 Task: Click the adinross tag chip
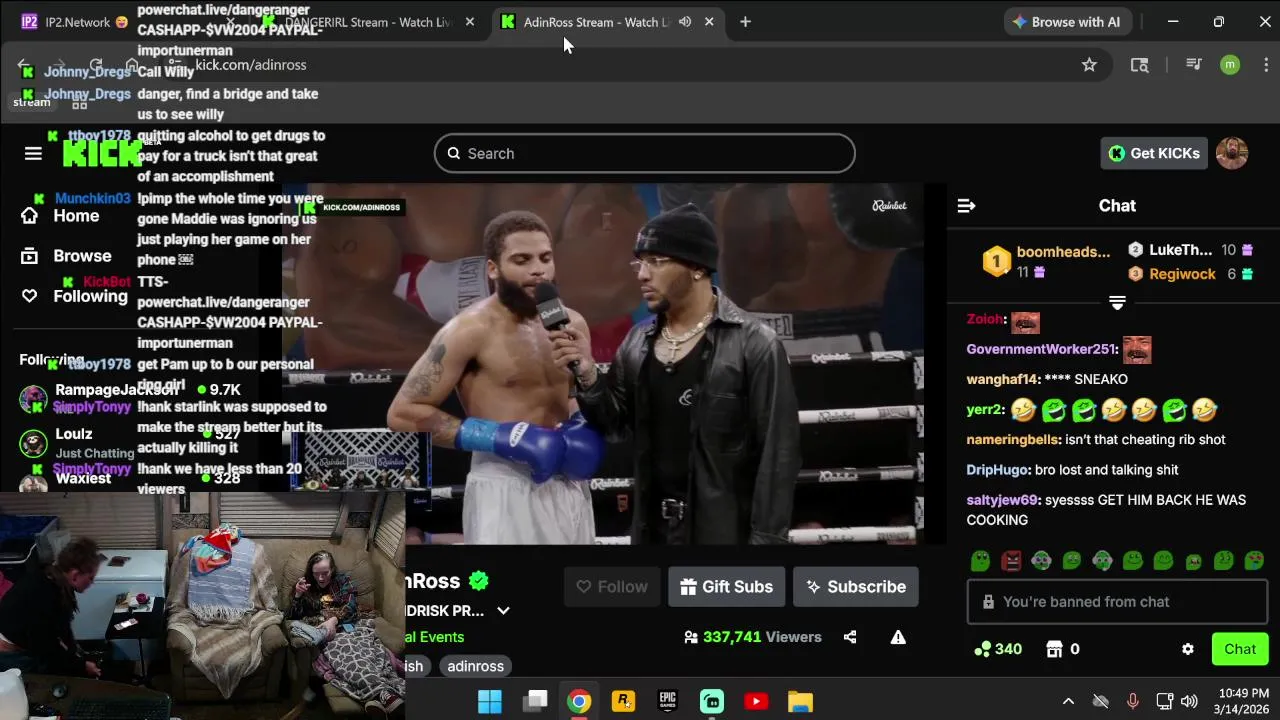click(475, 666)
